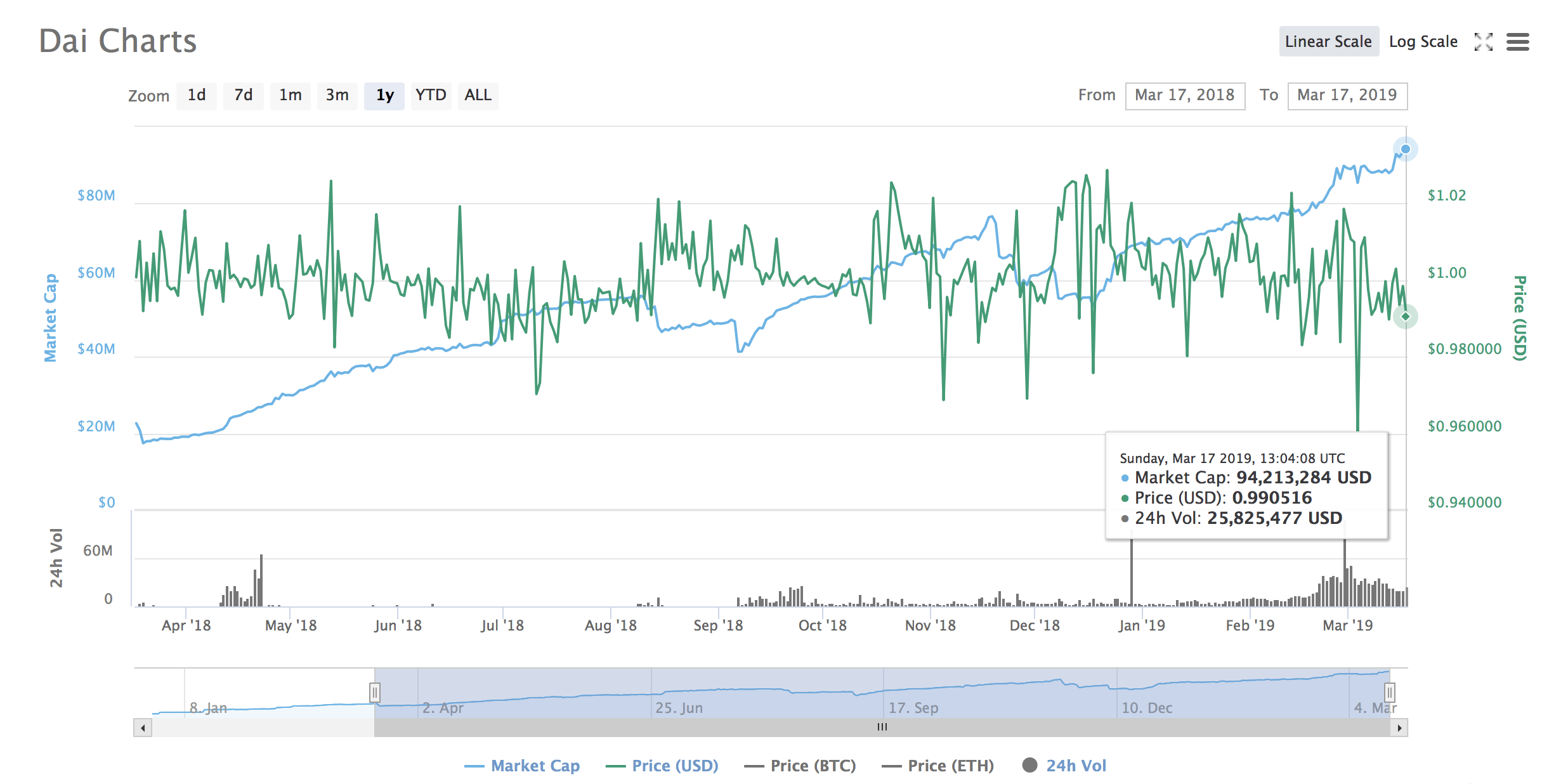Set zoom to 1m
Viewport: 1568px width, 784px height.
[x=291, y=96]
